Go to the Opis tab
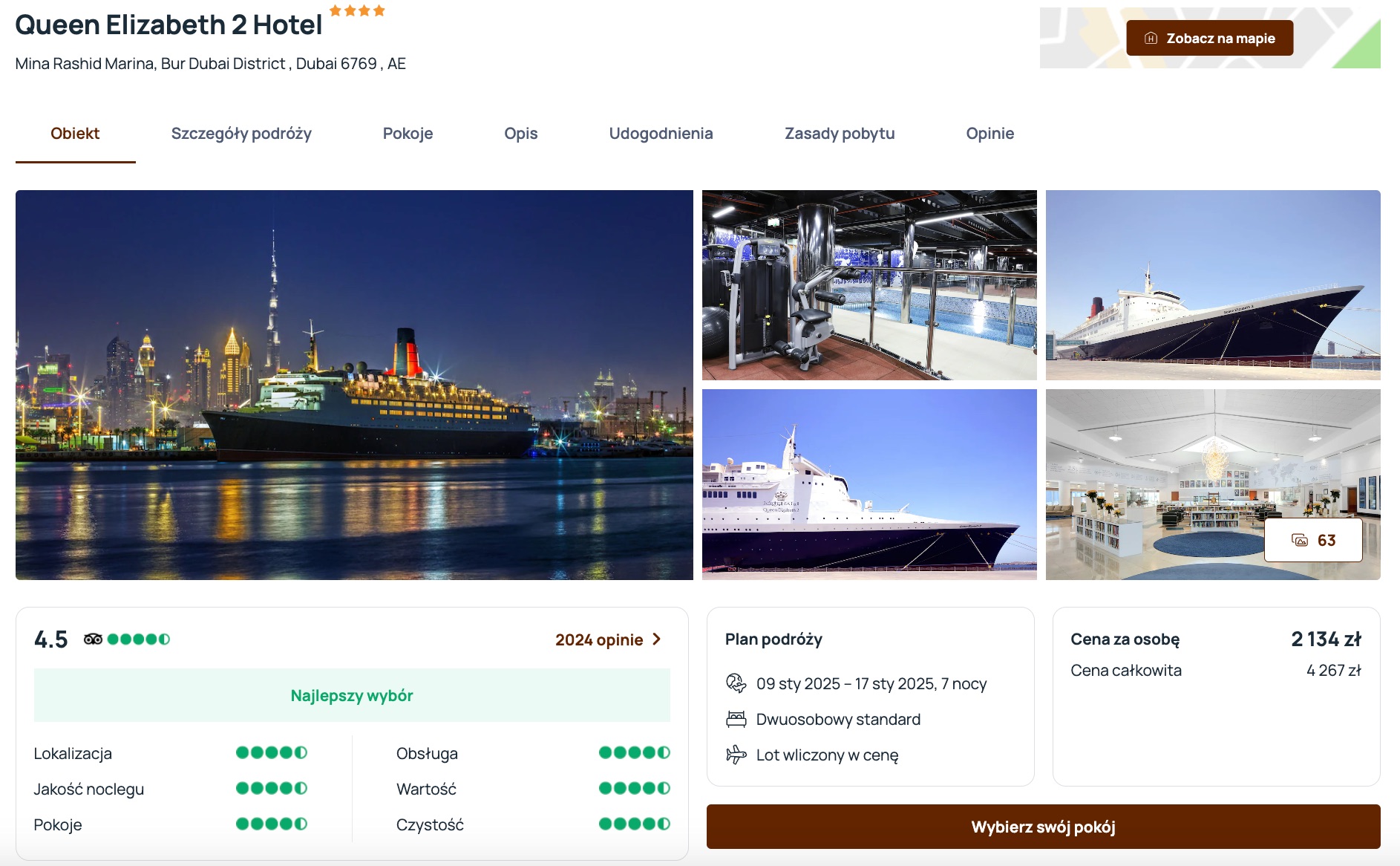This screenshot has height=866, width=1400. point(520,134)
